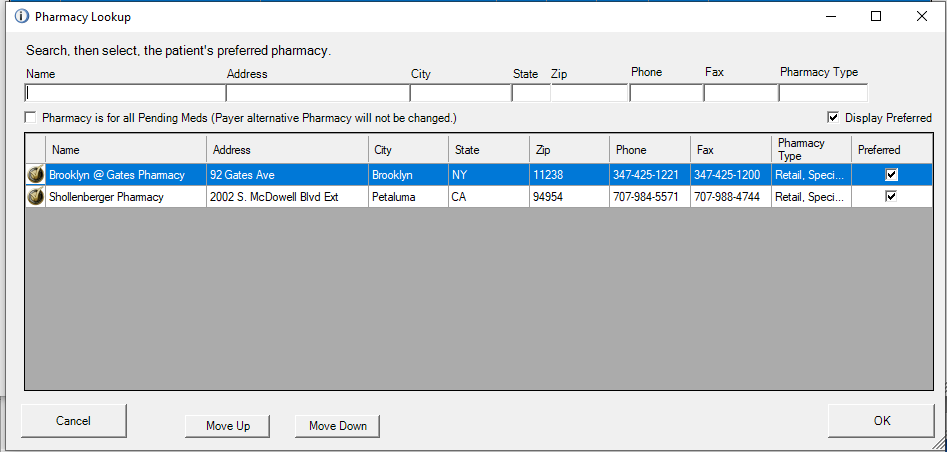Sort by the City column header
This screenshot has width=947, height=452.
click(408, 150)
